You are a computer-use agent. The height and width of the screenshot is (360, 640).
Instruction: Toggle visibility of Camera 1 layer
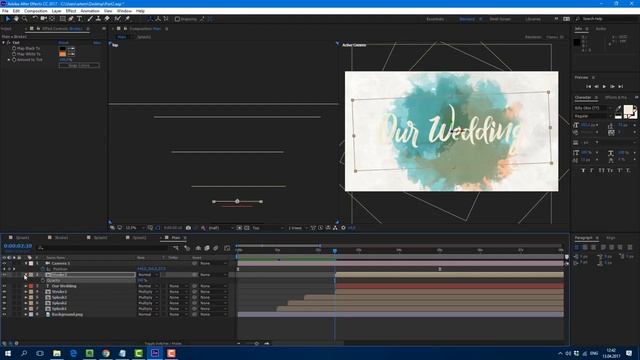[4, 264]
